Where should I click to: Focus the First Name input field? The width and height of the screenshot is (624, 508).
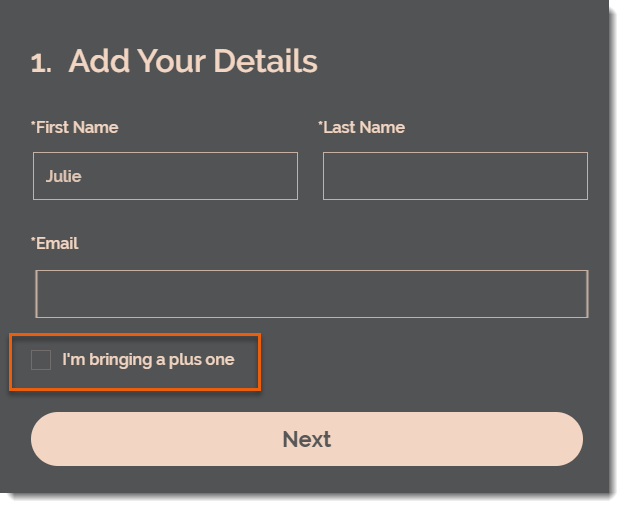tap(166, 176)
